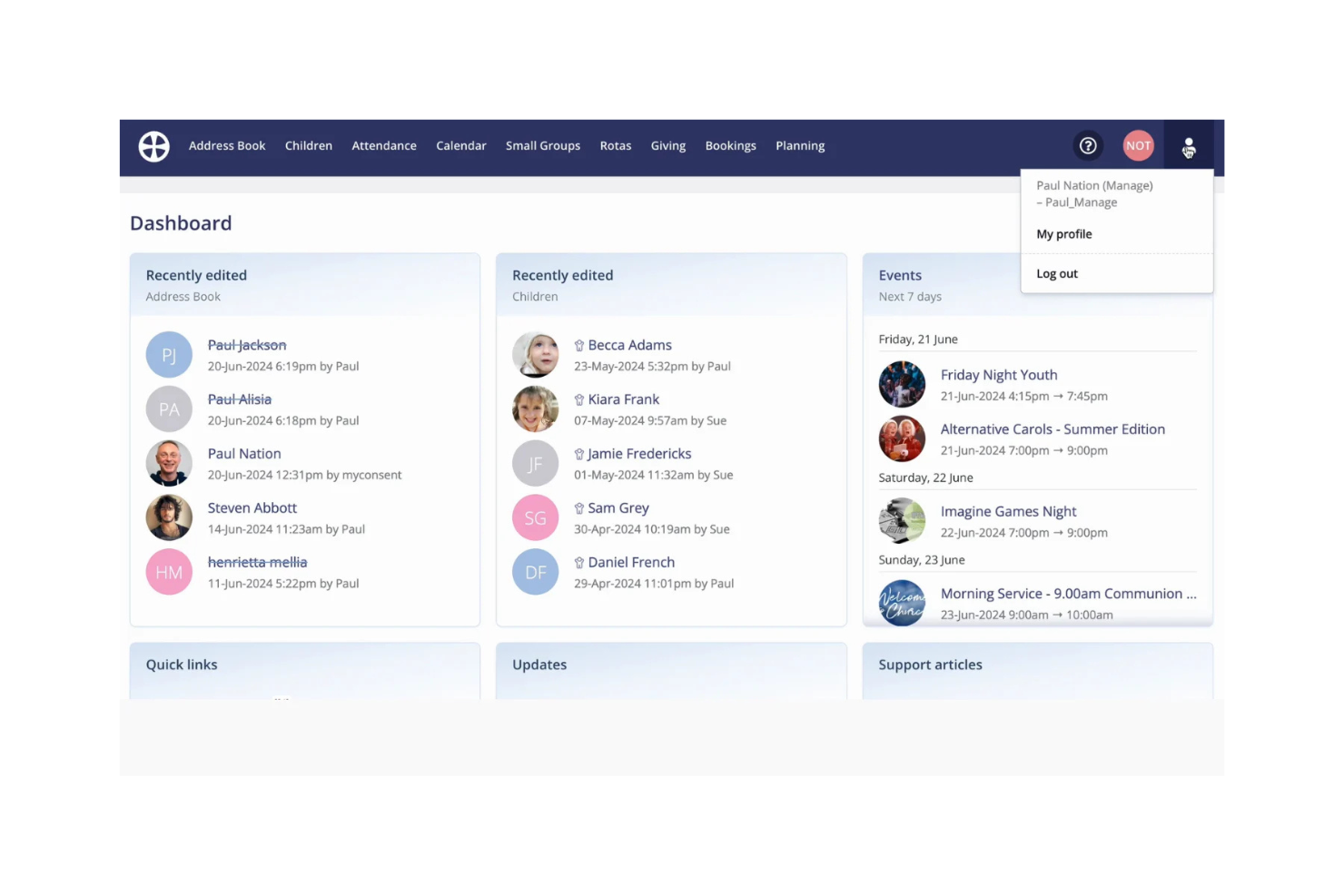Click the HM avatar for henrietta mellia
Viewport: 1344px width, 896px height.
169,572
